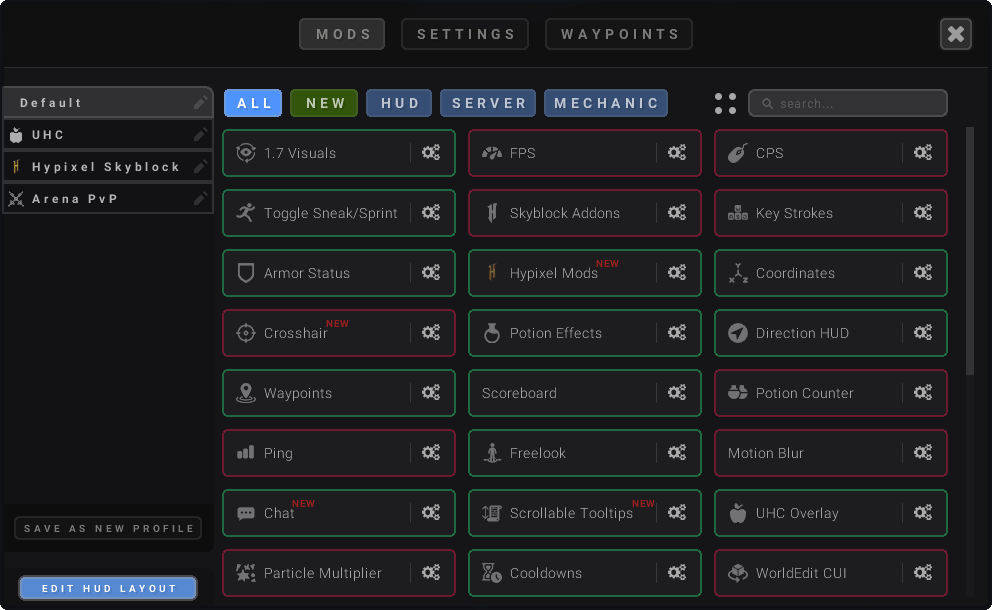
Task: Click gear icon next to Motion Blur
Action: pyautogui.click(x=923, y=452)
